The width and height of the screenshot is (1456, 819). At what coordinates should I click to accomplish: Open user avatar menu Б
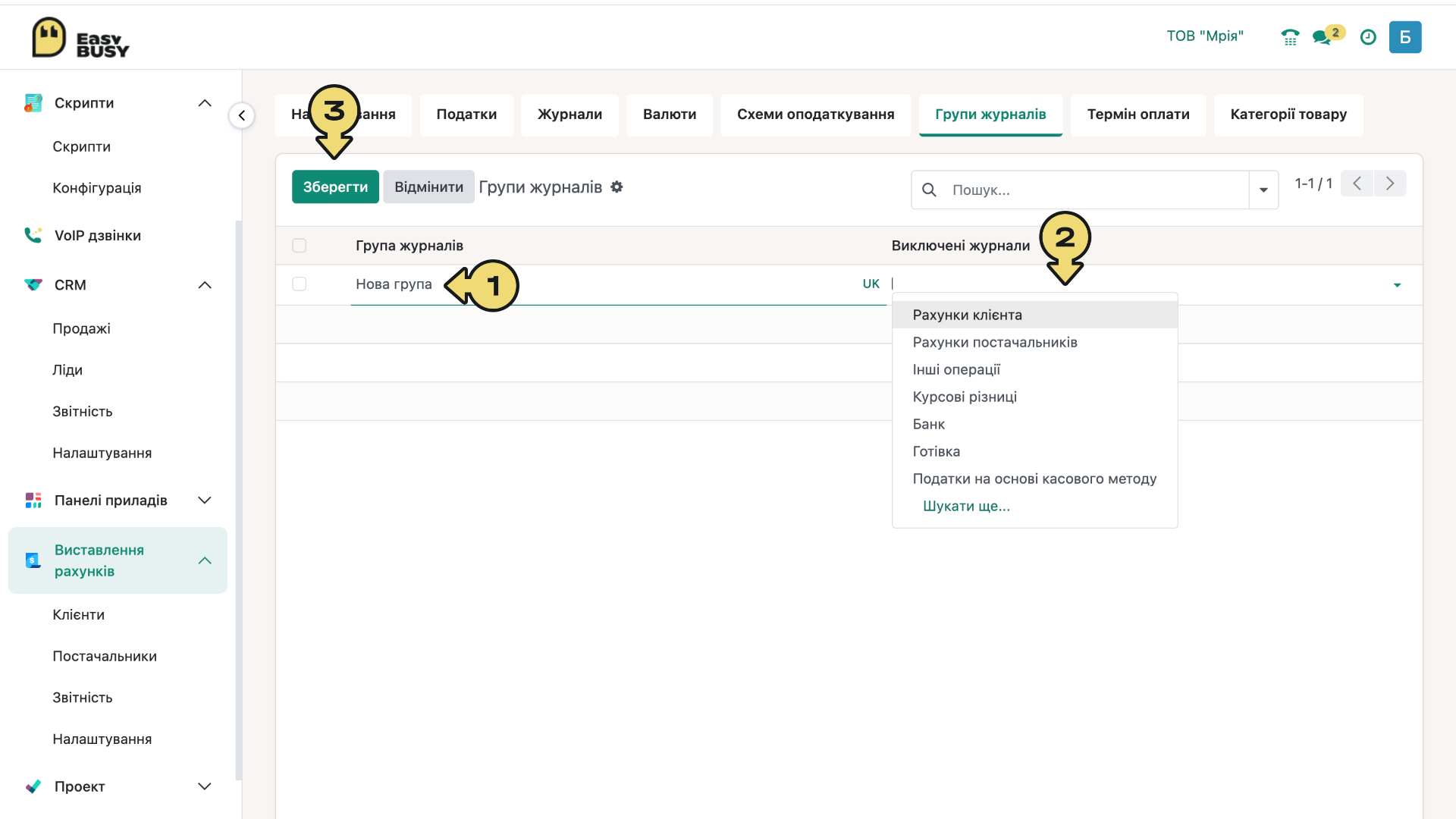point(1405,37)
